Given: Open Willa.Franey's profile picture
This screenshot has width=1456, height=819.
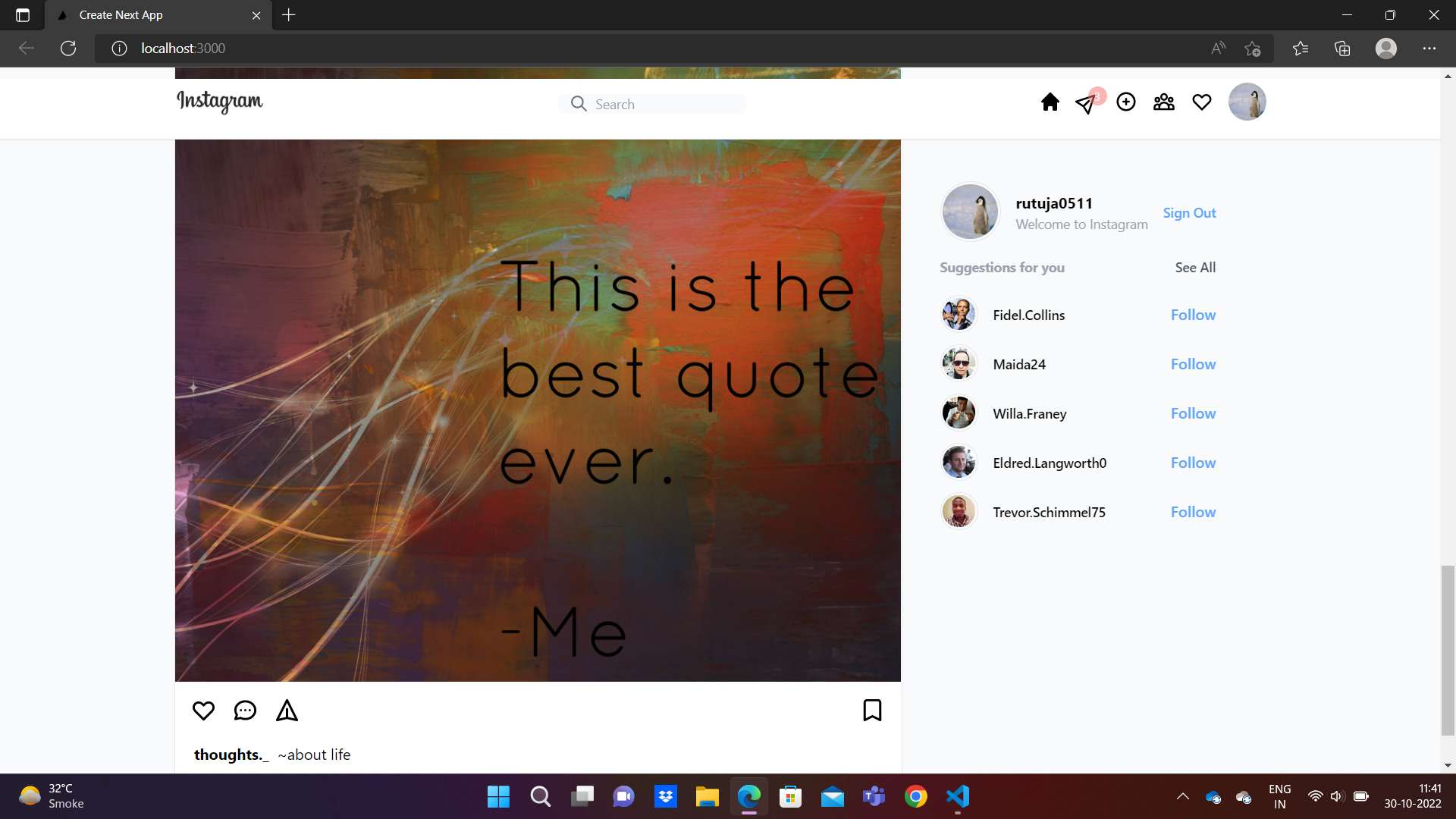Looking at the screenshot, I should point(959,412).
